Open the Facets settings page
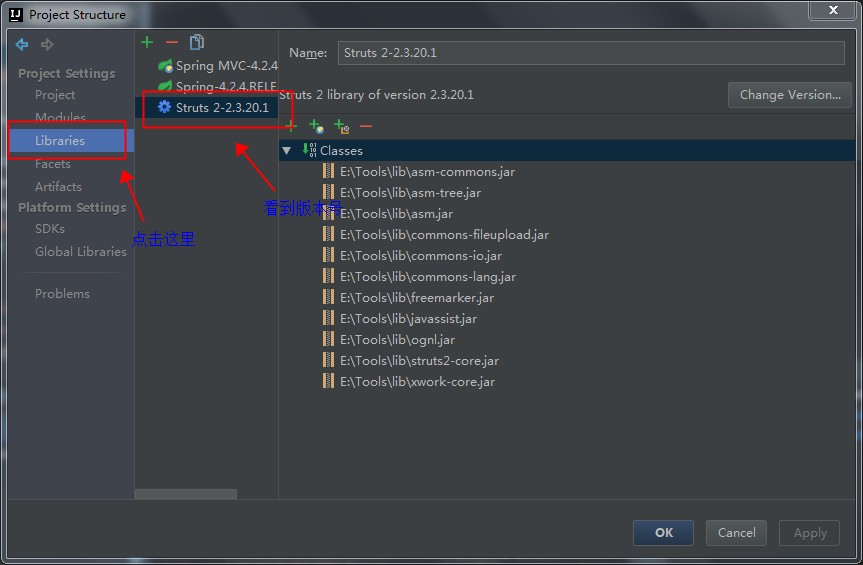The image size is (863, 565). 53,163
